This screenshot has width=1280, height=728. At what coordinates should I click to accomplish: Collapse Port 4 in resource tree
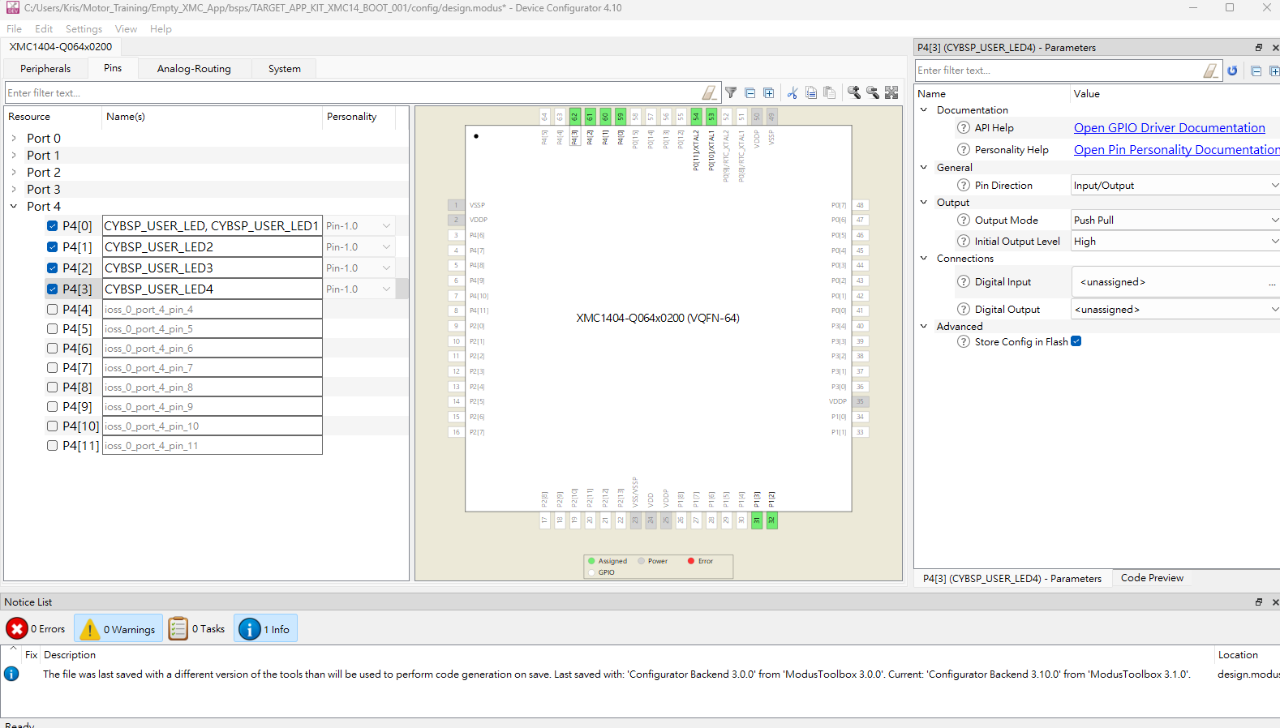point(13,206)
